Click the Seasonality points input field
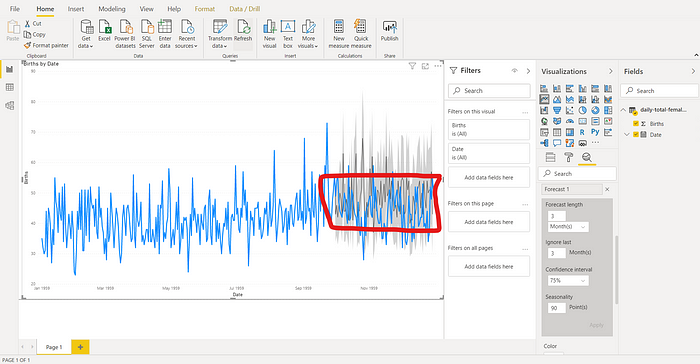 (556, 308)
